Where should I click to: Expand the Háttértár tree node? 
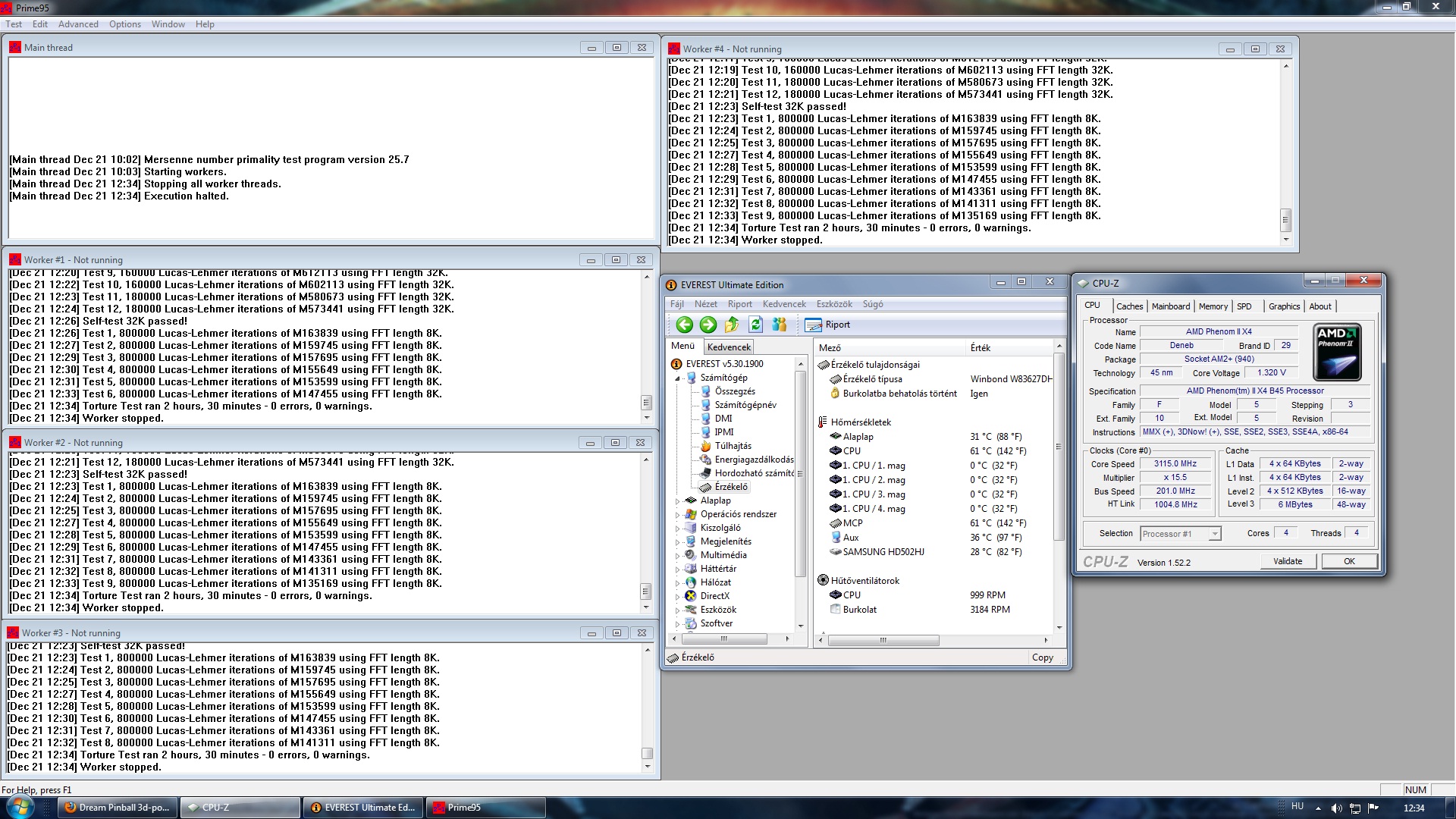tap(678, 569)
